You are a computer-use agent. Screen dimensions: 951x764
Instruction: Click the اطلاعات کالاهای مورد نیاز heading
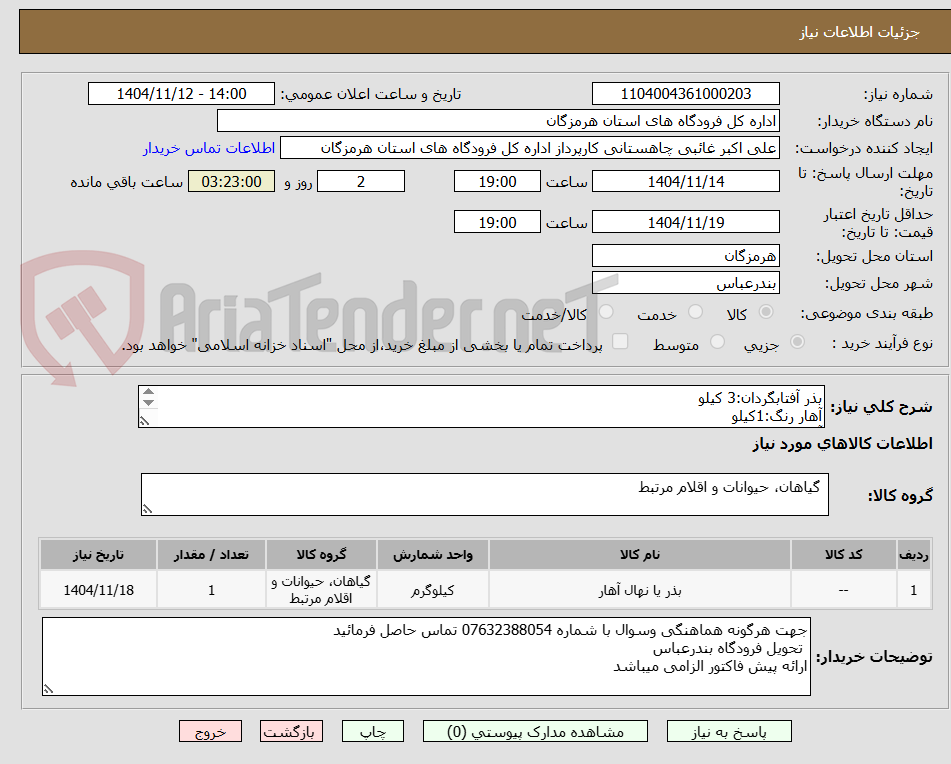(x=842, y=443)
